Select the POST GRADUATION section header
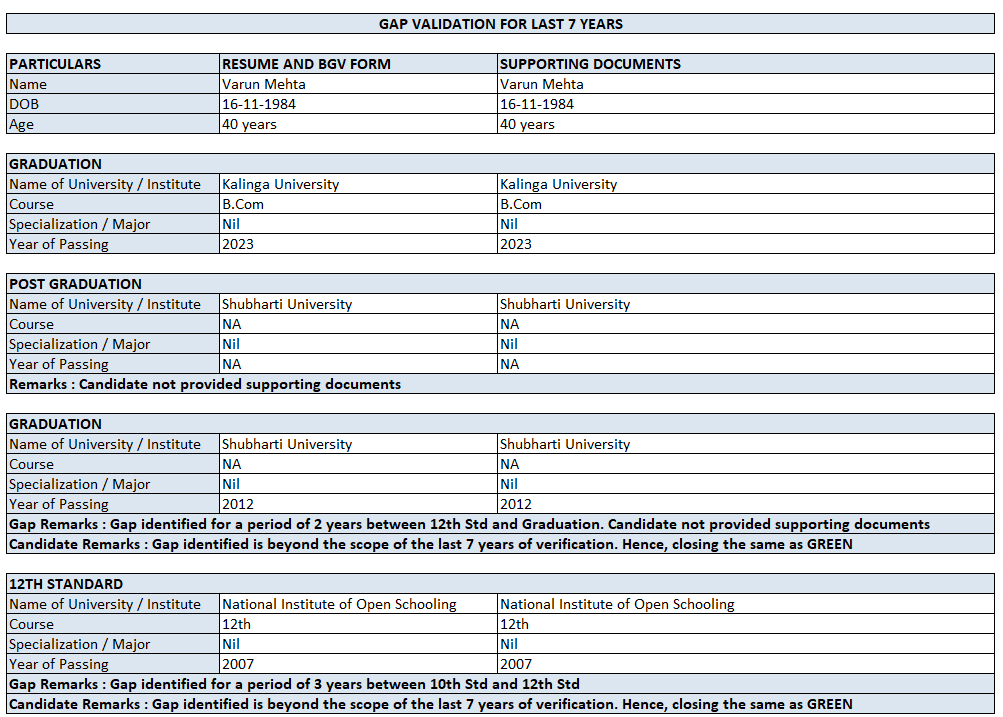This screenshot has height=717, width=1003. 500,284
